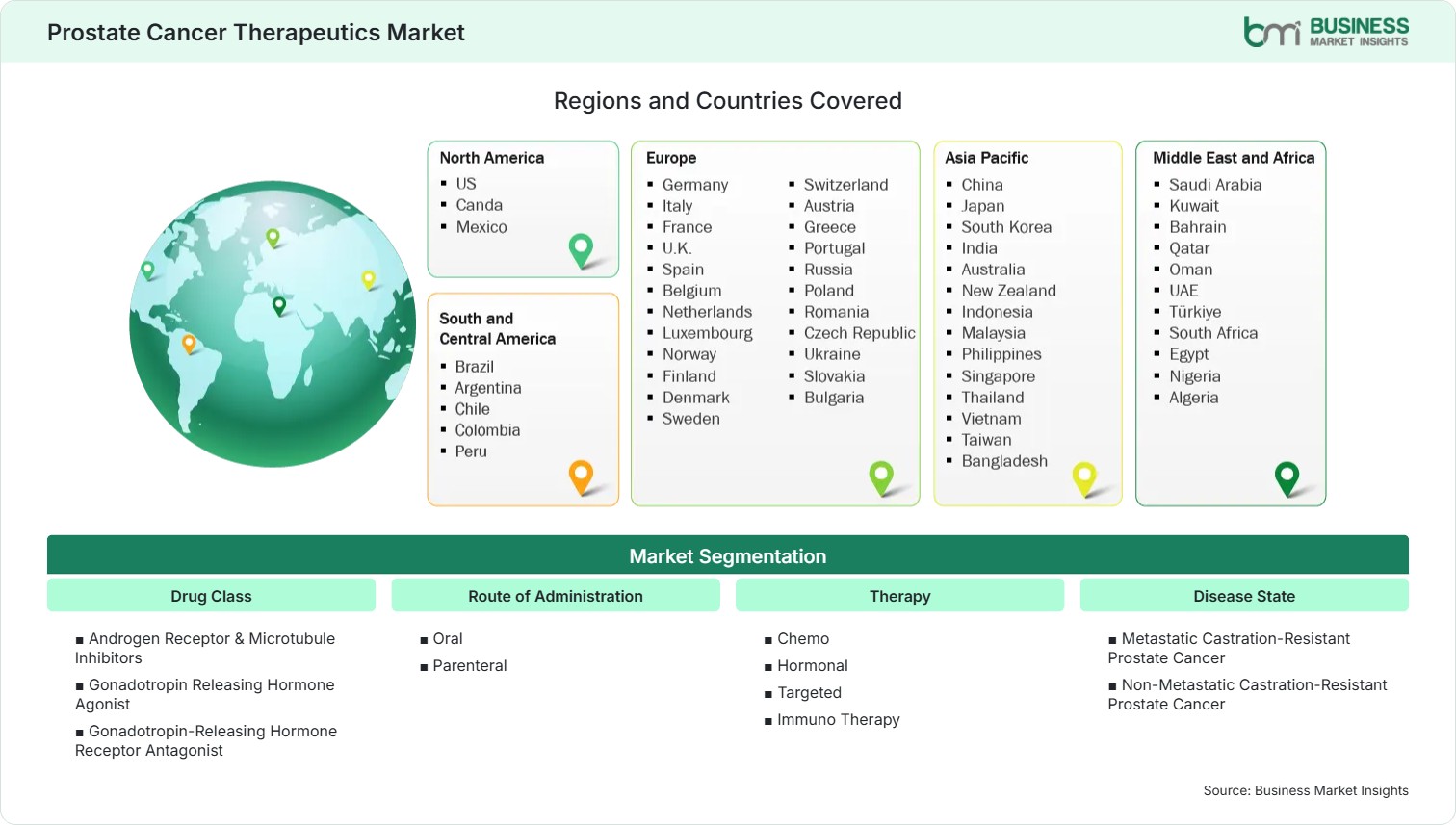Click Luxembourg in the Europe list
The width and height of the screenshot is (1456, 825).
coord(708,333)
